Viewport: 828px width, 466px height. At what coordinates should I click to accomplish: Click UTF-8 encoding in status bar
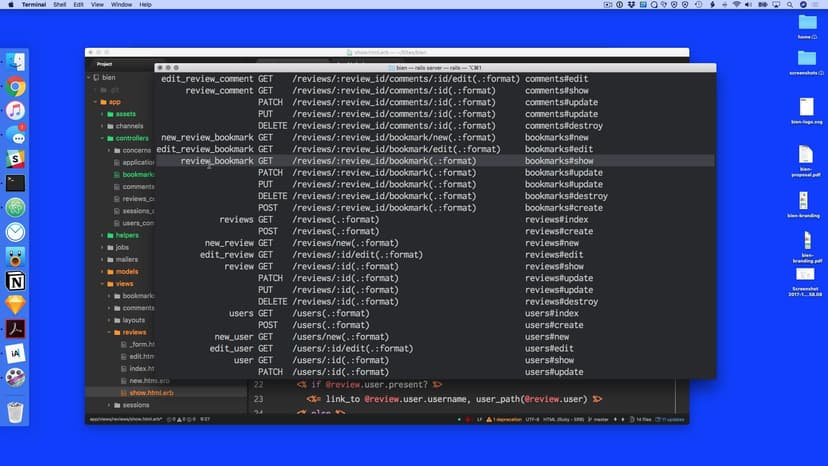click(x=533, y=419)
